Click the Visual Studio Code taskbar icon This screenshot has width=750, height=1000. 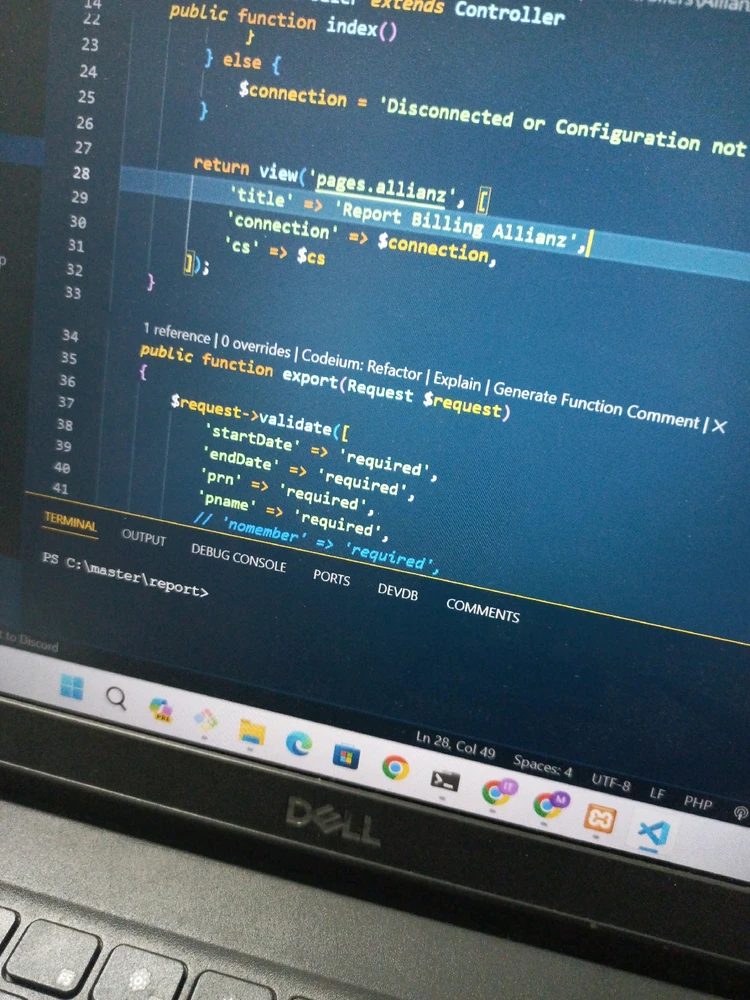point(654,833)
